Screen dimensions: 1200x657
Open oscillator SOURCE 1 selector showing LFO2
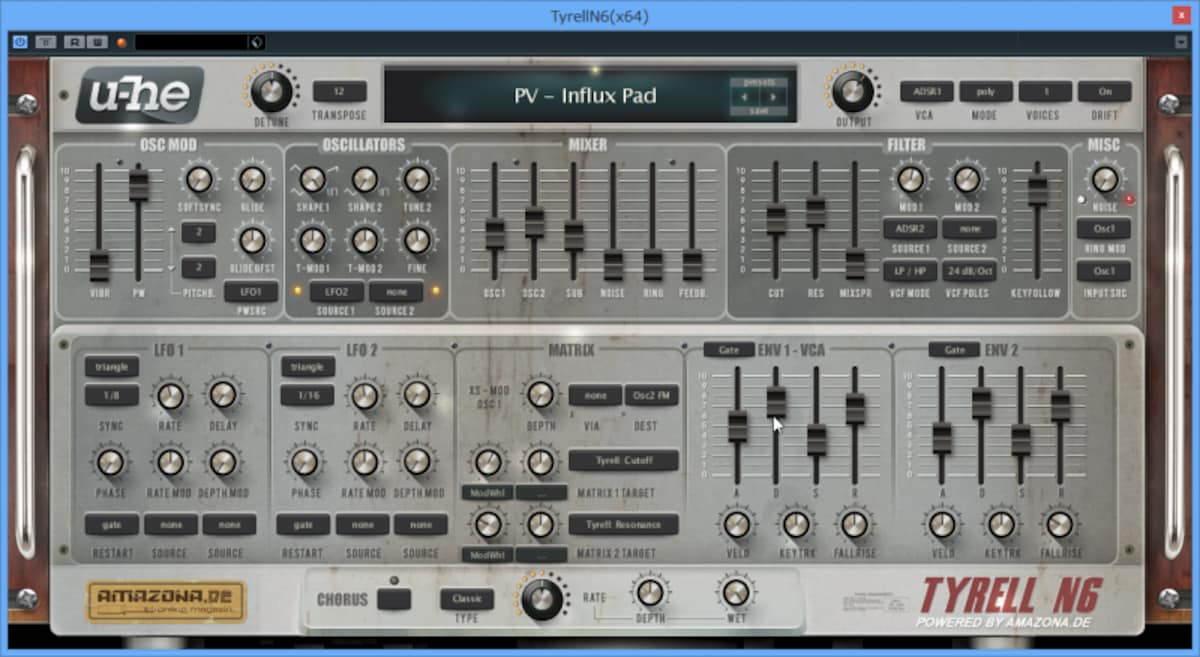pyautogui.click(x=337, y=291)
